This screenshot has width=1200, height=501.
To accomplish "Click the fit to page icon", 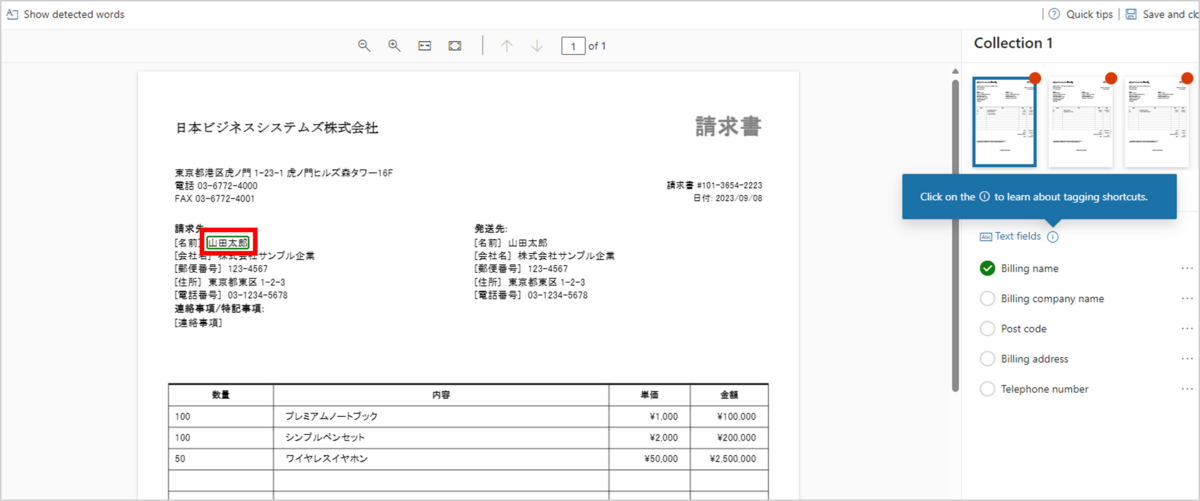I will (455, 46).
